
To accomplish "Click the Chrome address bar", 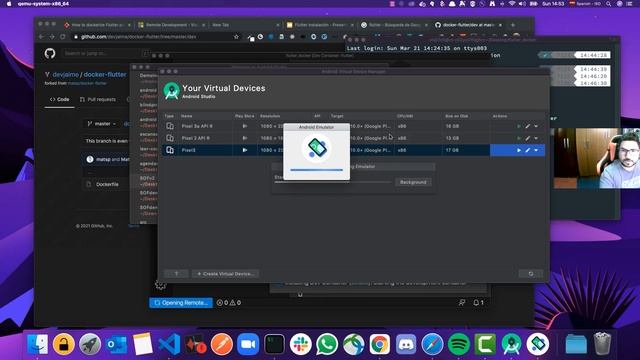I will 155,37.
